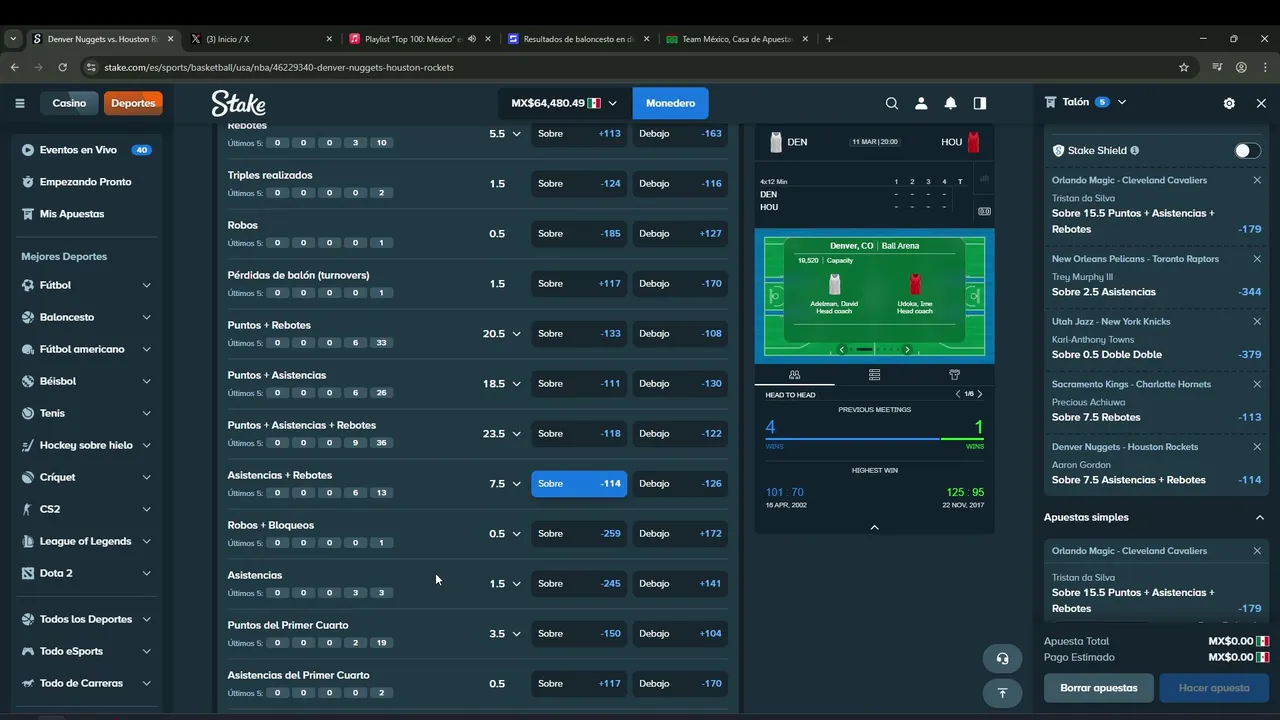Viewport: 1280px width, 720px height.
Task: Go to previous head-to-head page arrow
Action: click(x=958, y=394)
